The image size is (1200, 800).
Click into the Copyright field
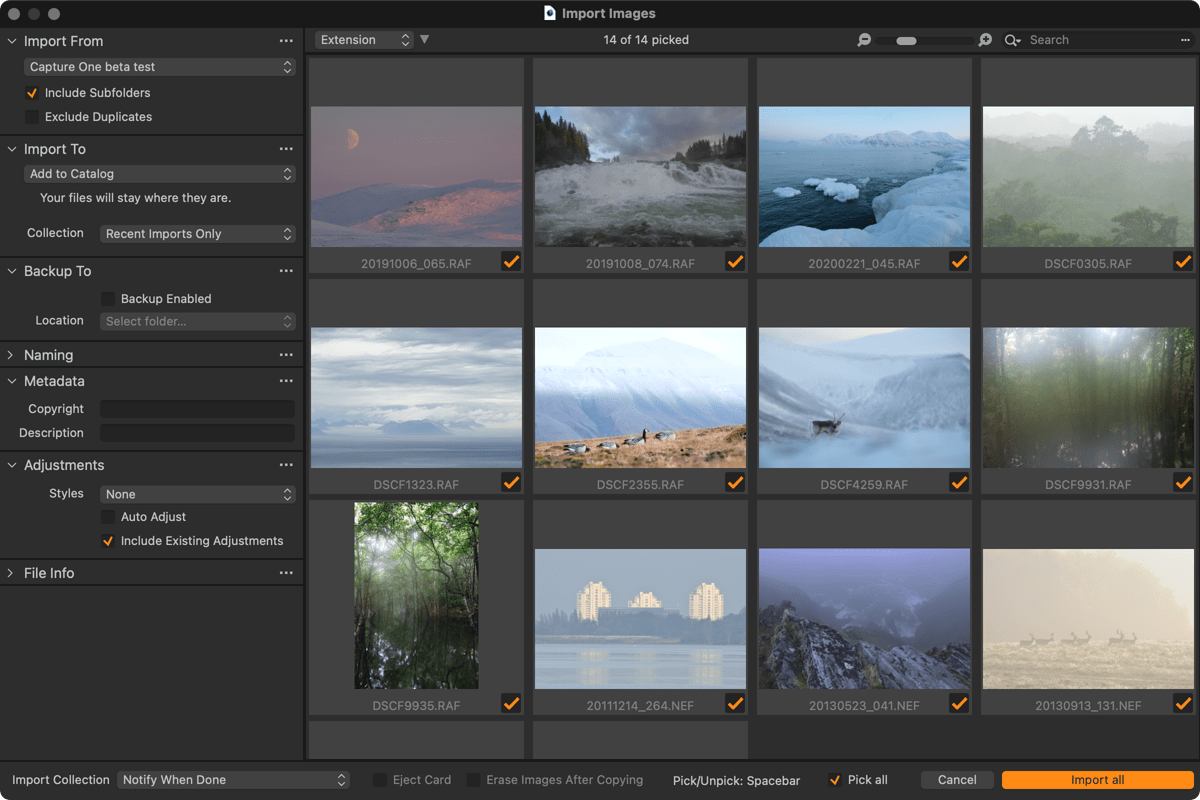198,409
